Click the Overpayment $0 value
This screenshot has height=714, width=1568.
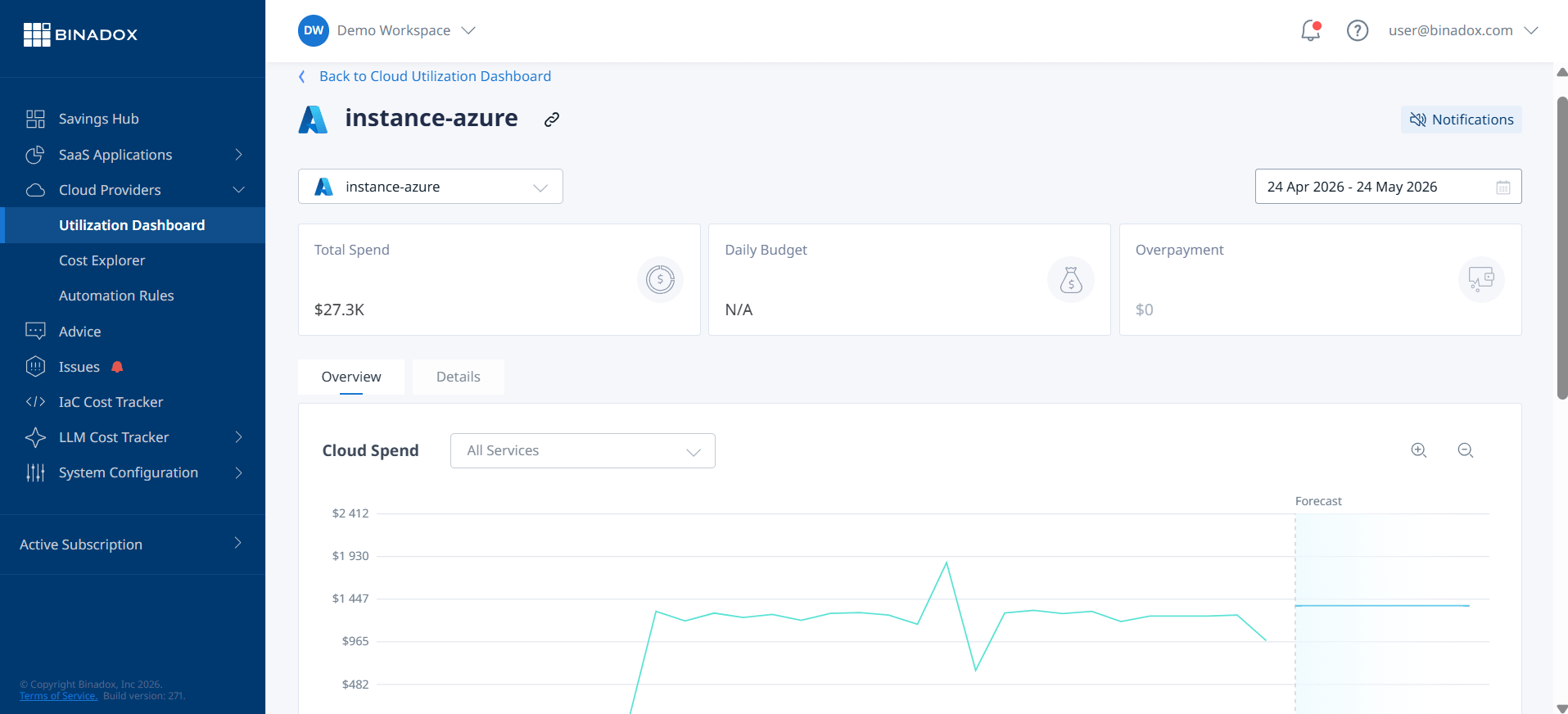pos(1144,310)
